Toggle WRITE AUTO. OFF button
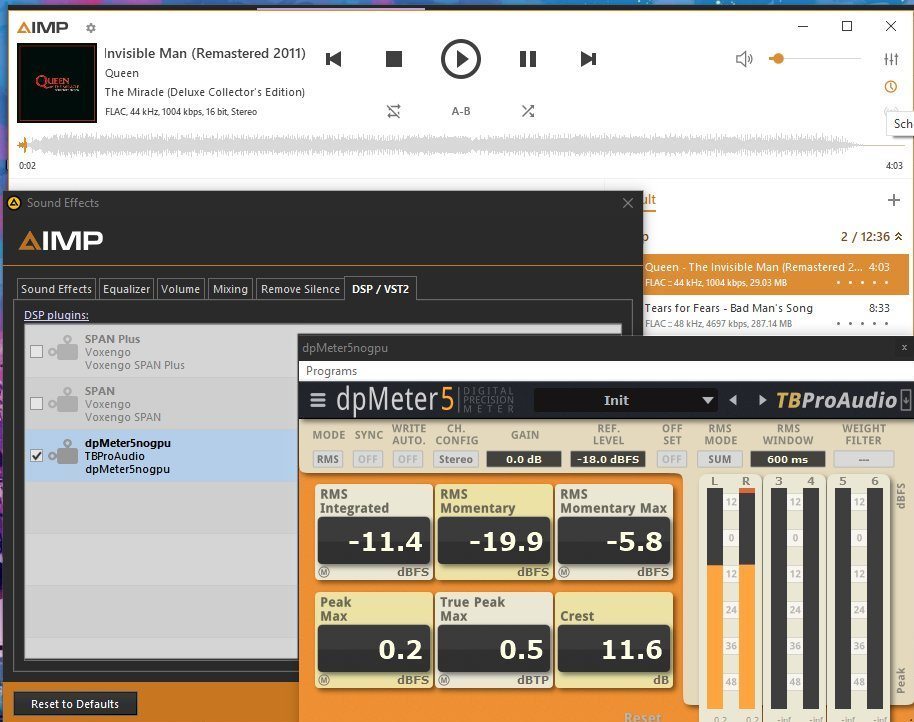The width and height of the screenshot is (914, 722). tap(407, 459)
